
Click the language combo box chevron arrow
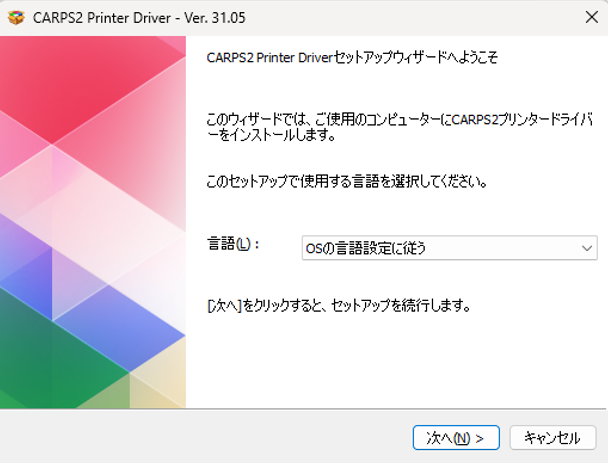tap(587, 248)
